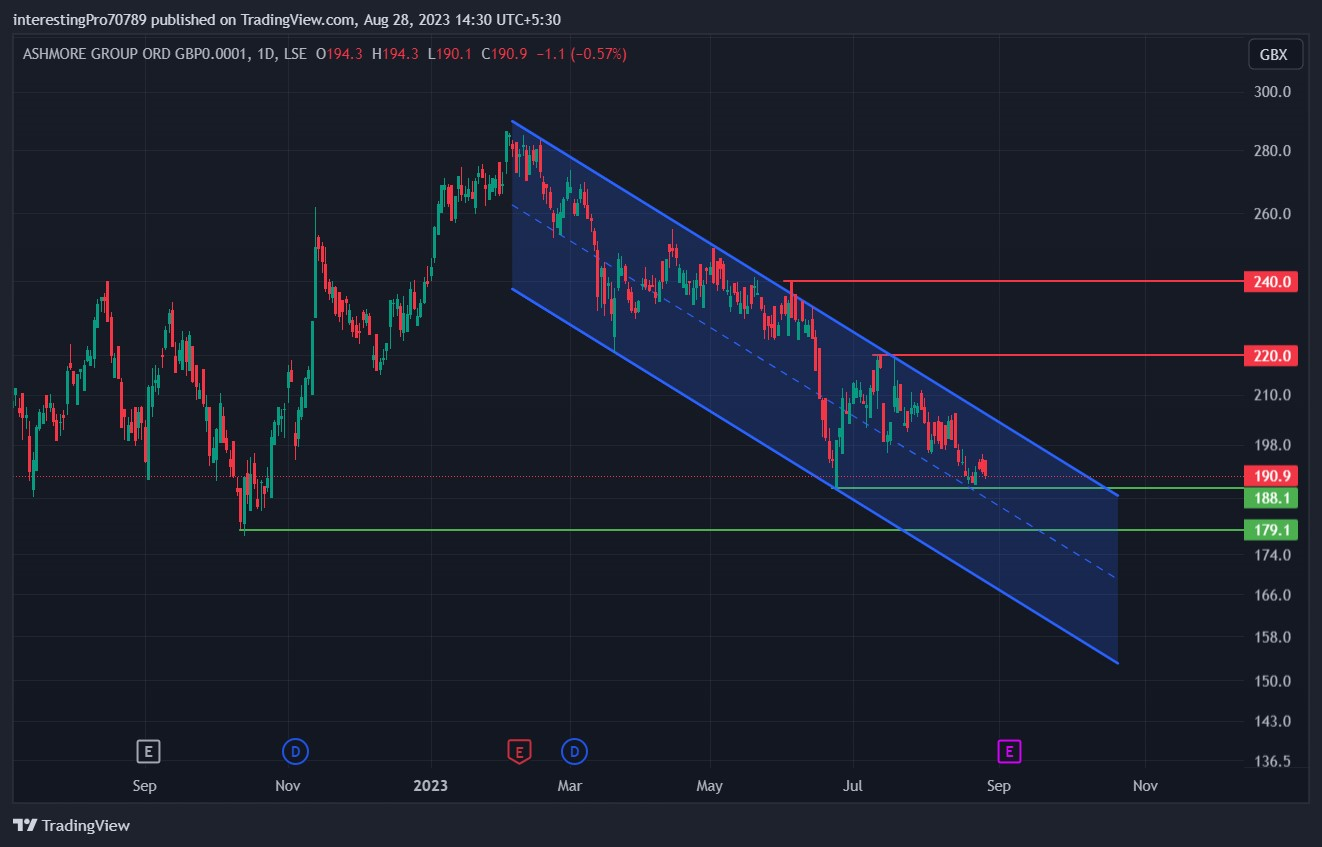Click the 280.0 price axis label
This screenshot has width=1322, height=847.
(x=1273, y=151)
